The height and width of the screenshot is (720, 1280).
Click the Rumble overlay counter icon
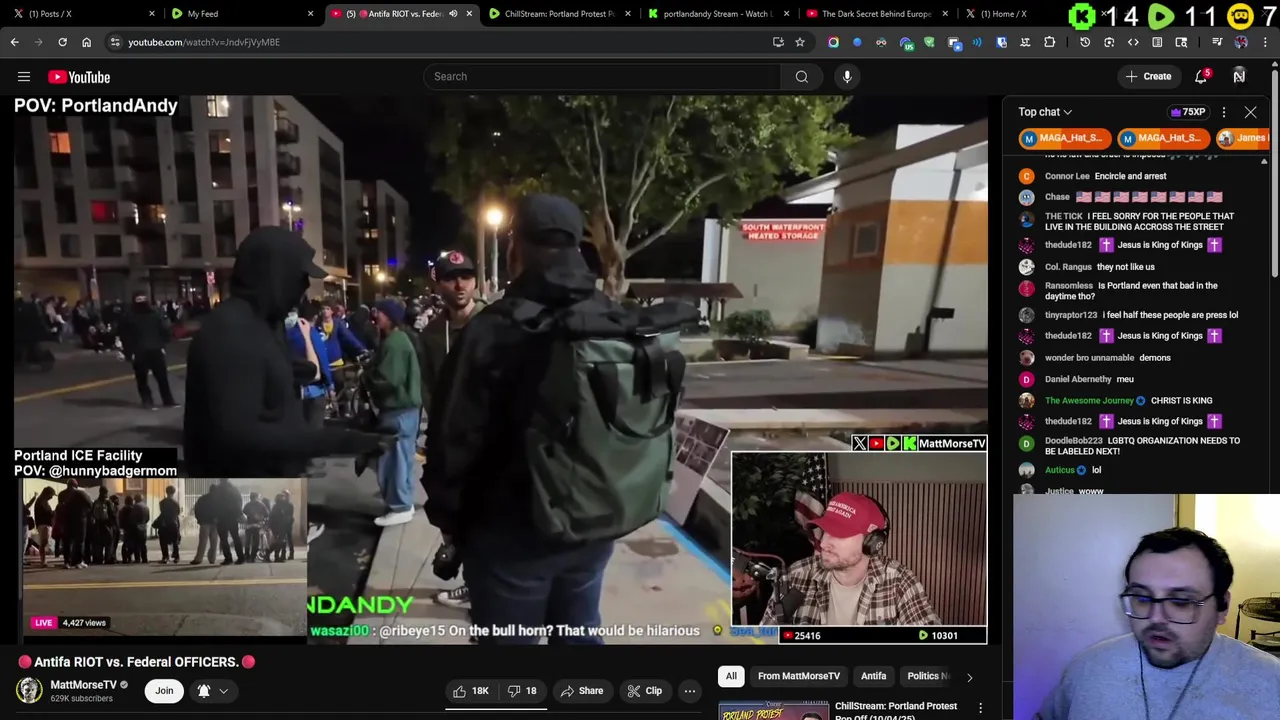click(1160, 16)
